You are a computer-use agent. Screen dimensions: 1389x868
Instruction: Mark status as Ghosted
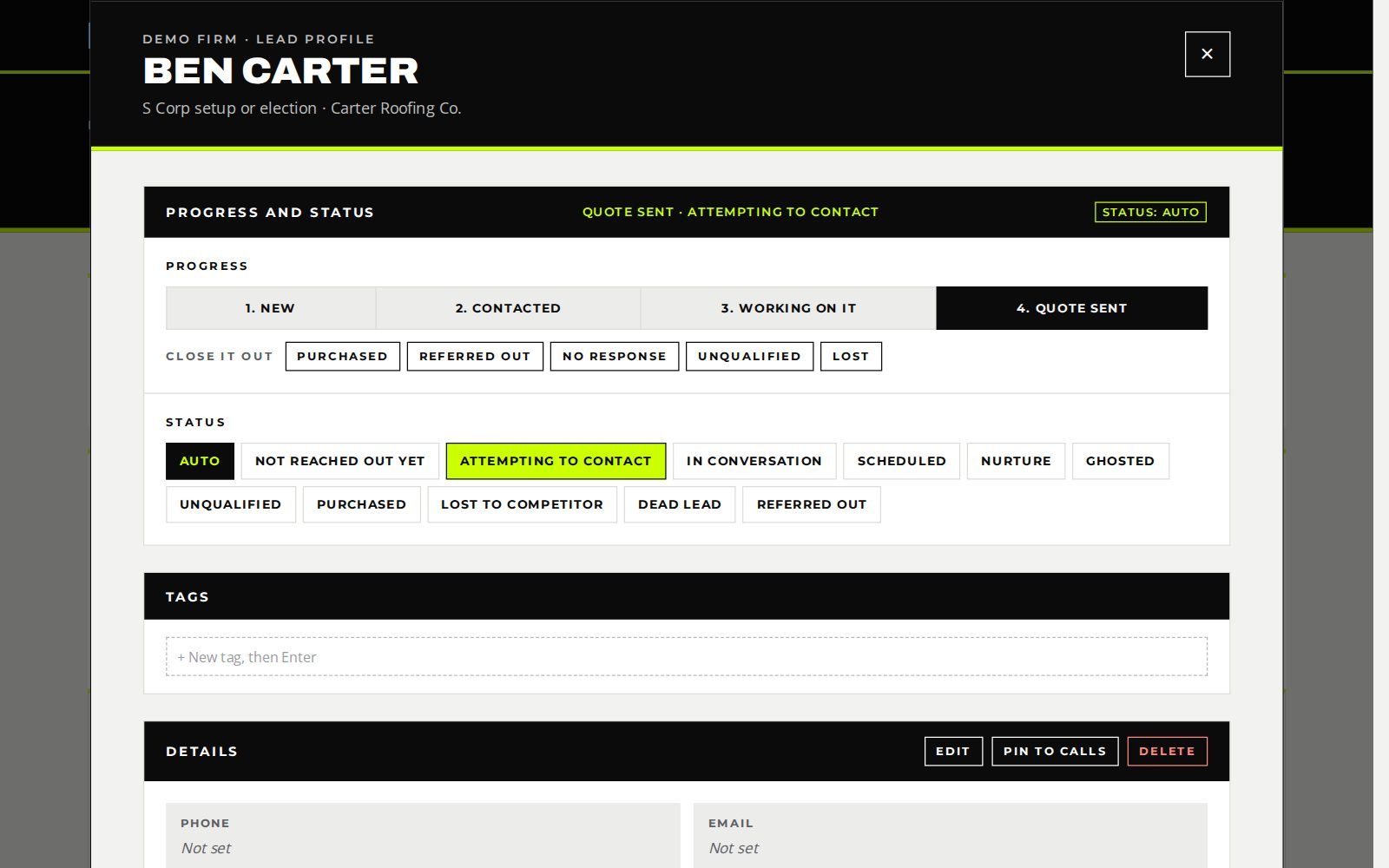coord(1120,461)
